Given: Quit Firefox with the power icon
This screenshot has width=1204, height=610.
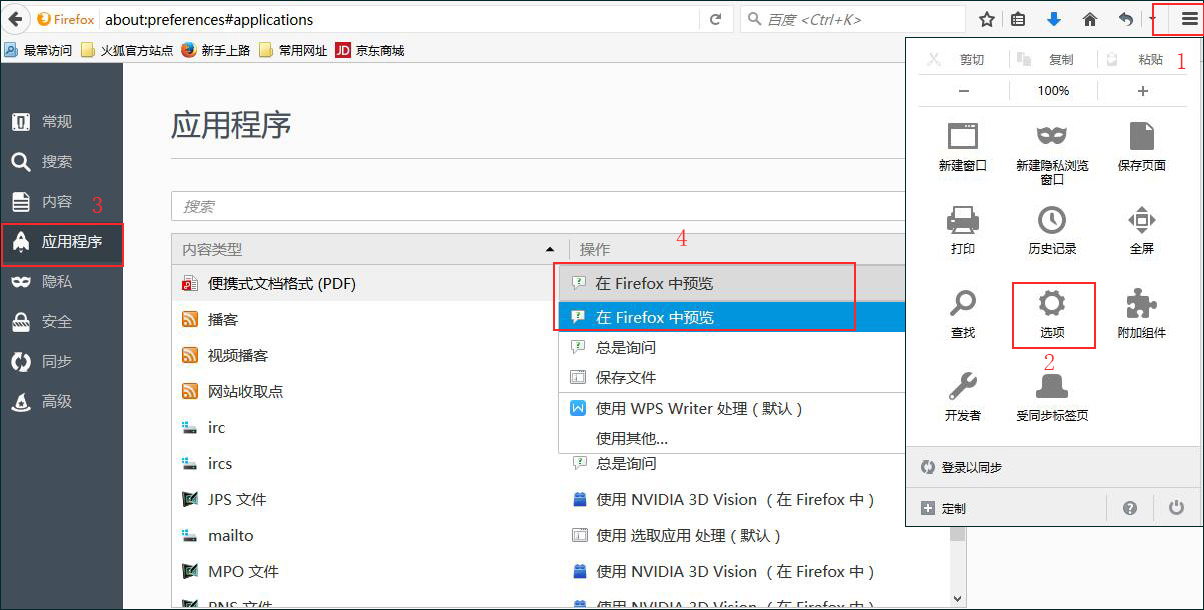Looking at the screenshot, I should [1176, 508].
